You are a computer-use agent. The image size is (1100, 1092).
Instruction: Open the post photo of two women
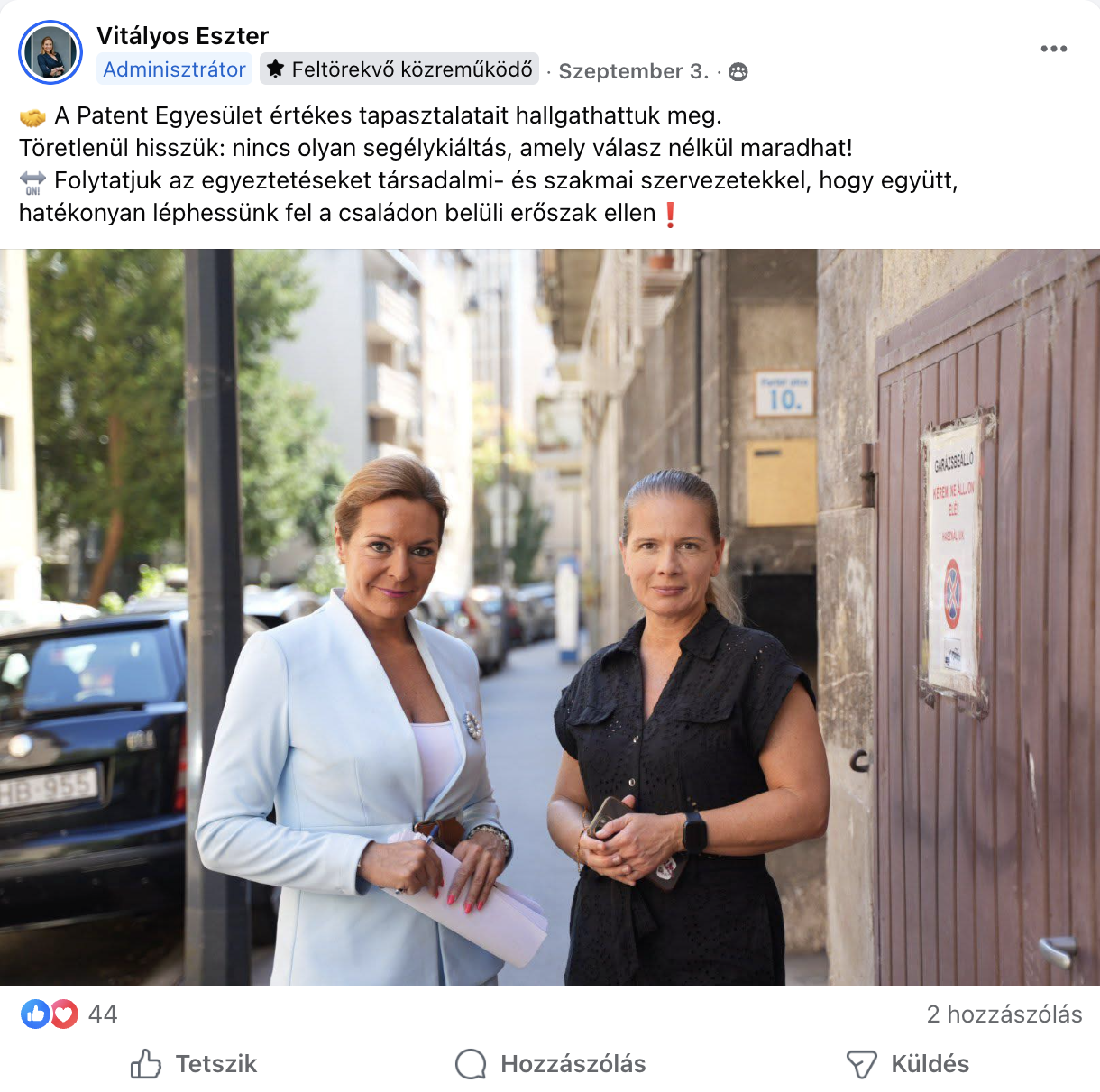click(x=550, y=618)
